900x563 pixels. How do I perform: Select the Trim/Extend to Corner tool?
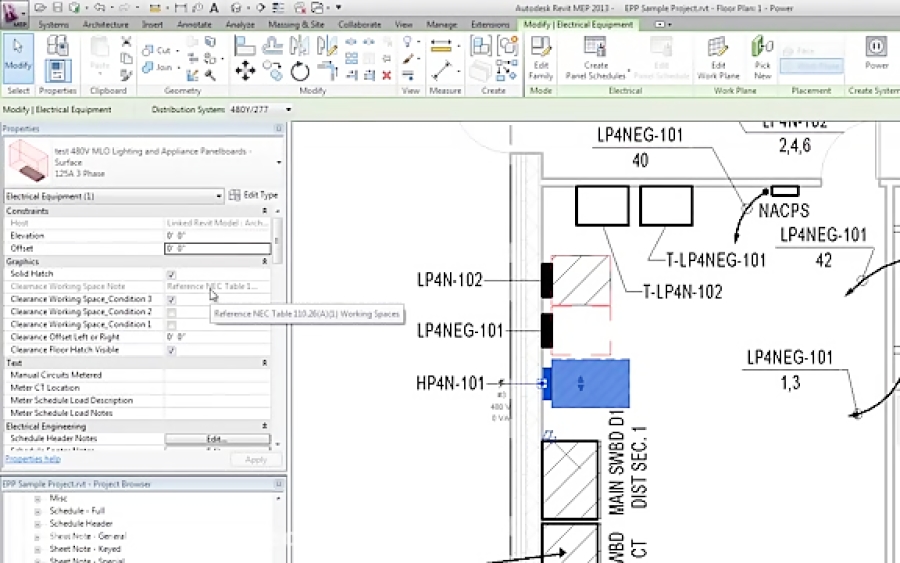coord(327,71)
